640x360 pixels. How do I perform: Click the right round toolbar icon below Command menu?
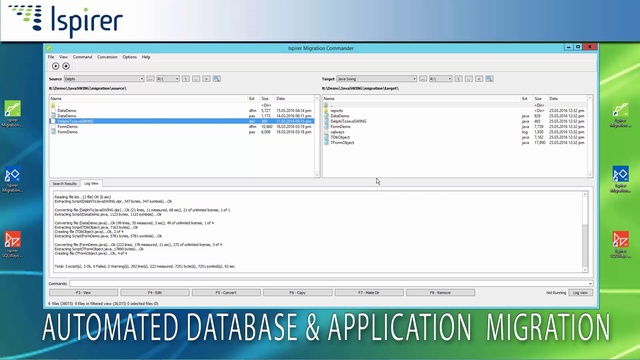(66, 66)
